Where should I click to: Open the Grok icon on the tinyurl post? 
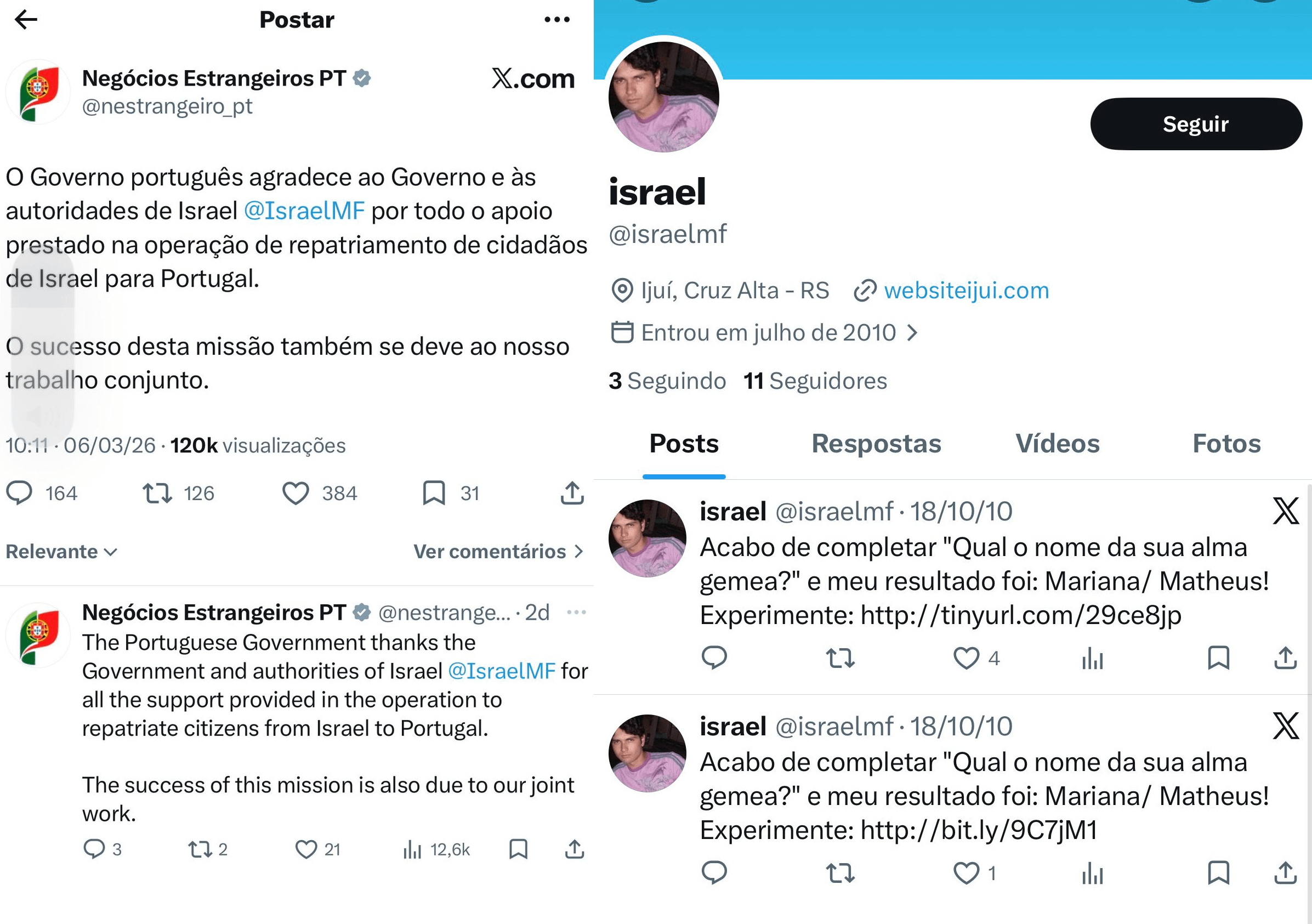point(1286,511)
